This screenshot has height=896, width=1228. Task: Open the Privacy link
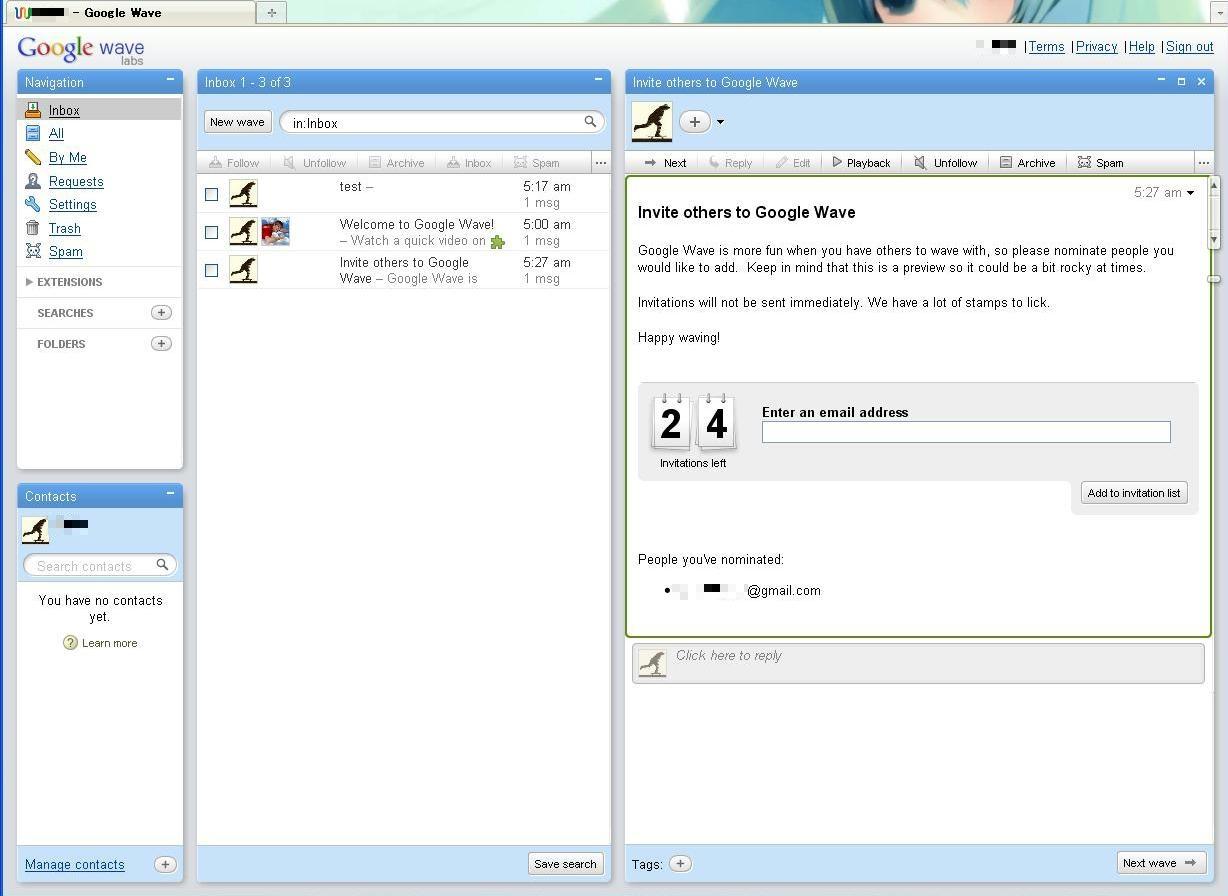(1096, 47)
